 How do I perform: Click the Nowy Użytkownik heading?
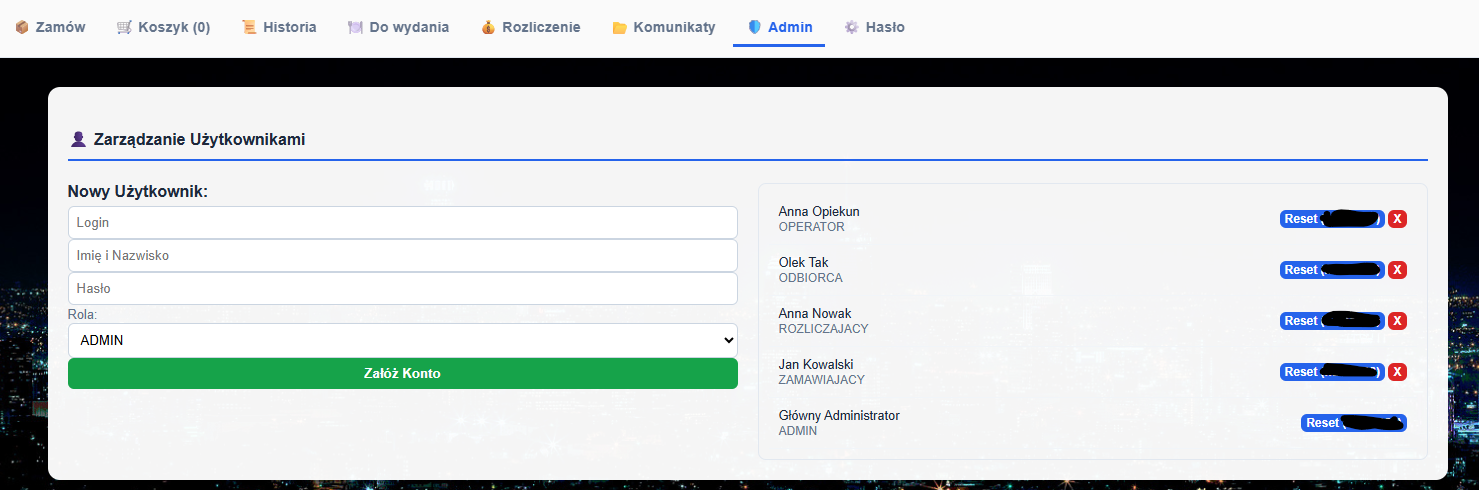(x=138, y=191)
